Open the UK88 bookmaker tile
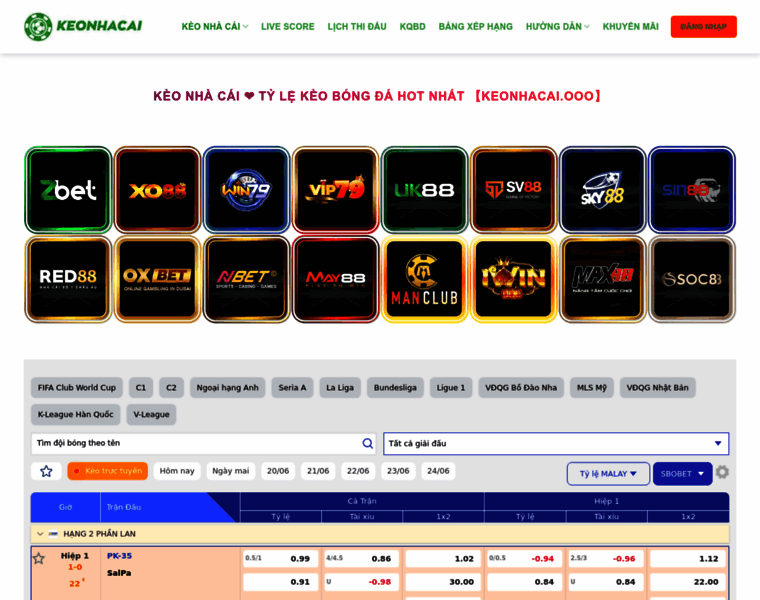Viewport: 760px width, 600px height. [425, 190]
